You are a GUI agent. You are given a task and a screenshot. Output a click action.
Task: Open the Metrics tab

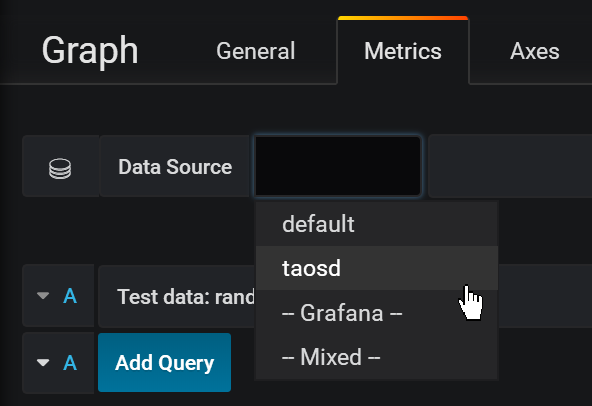403,51
